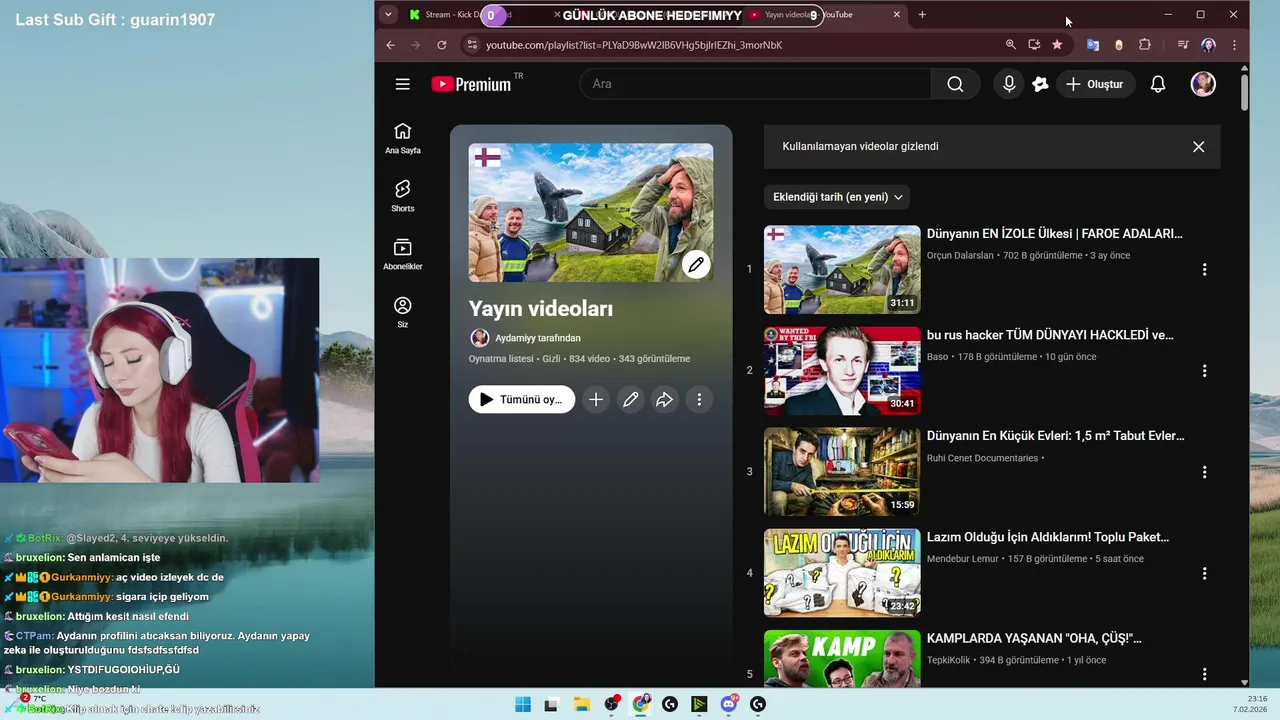Open a new Chrome tab
The image size is (1280, 720).
(922, 14)
